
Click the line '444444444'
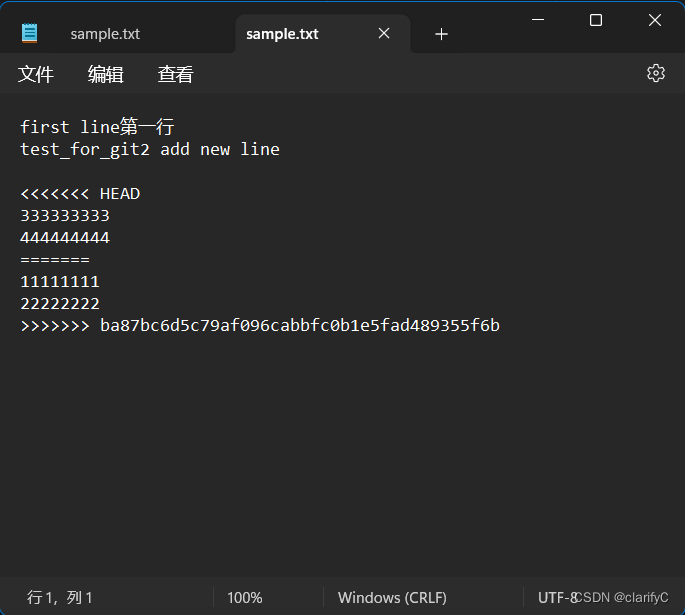coord(65,238)
